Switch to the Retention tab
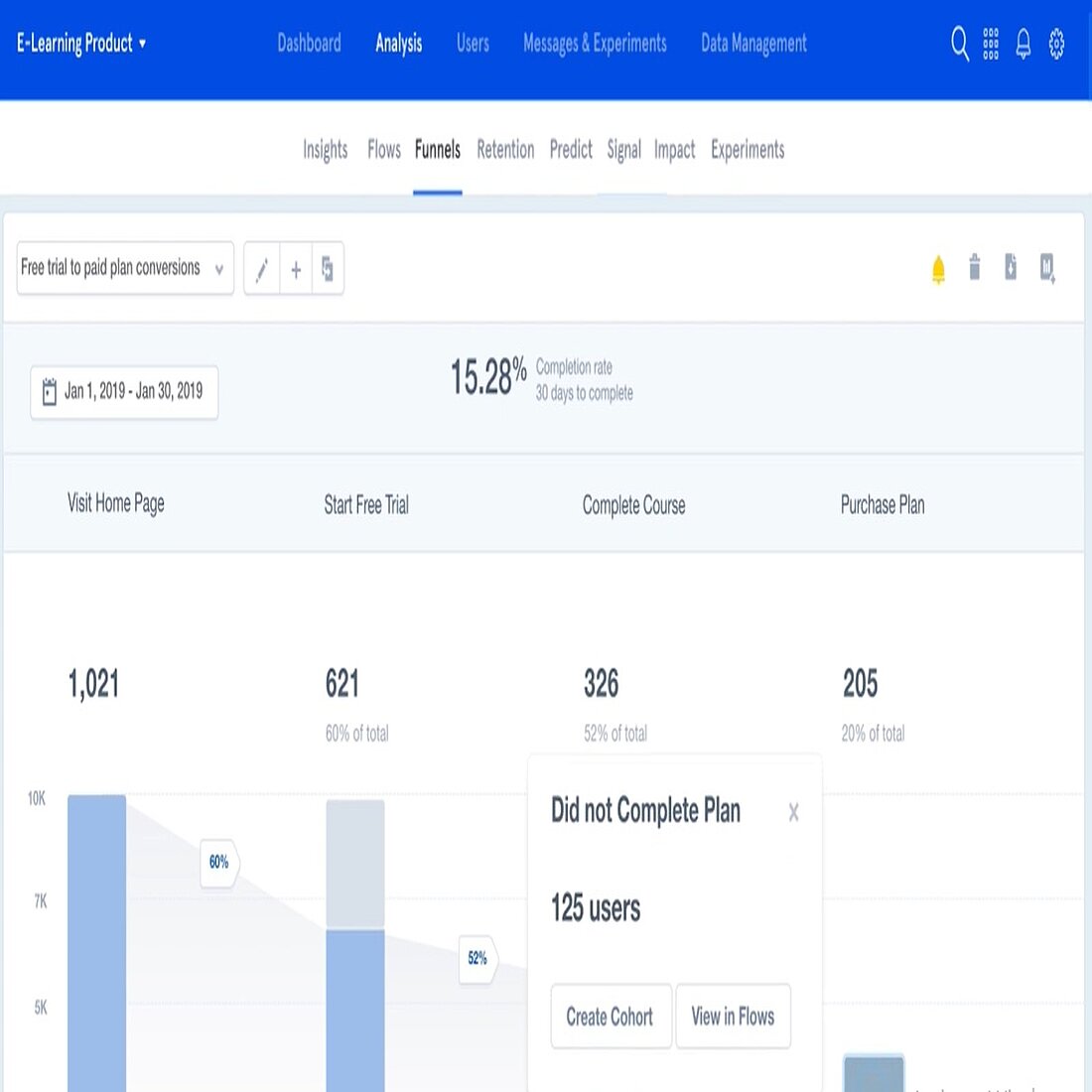 pyautogui.click(x=505, y=150)
